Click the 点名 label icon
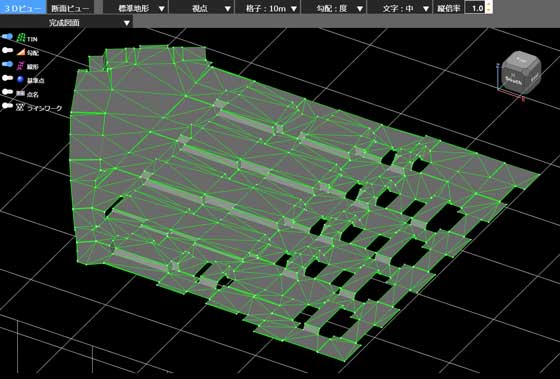 [x=21, y=93]
